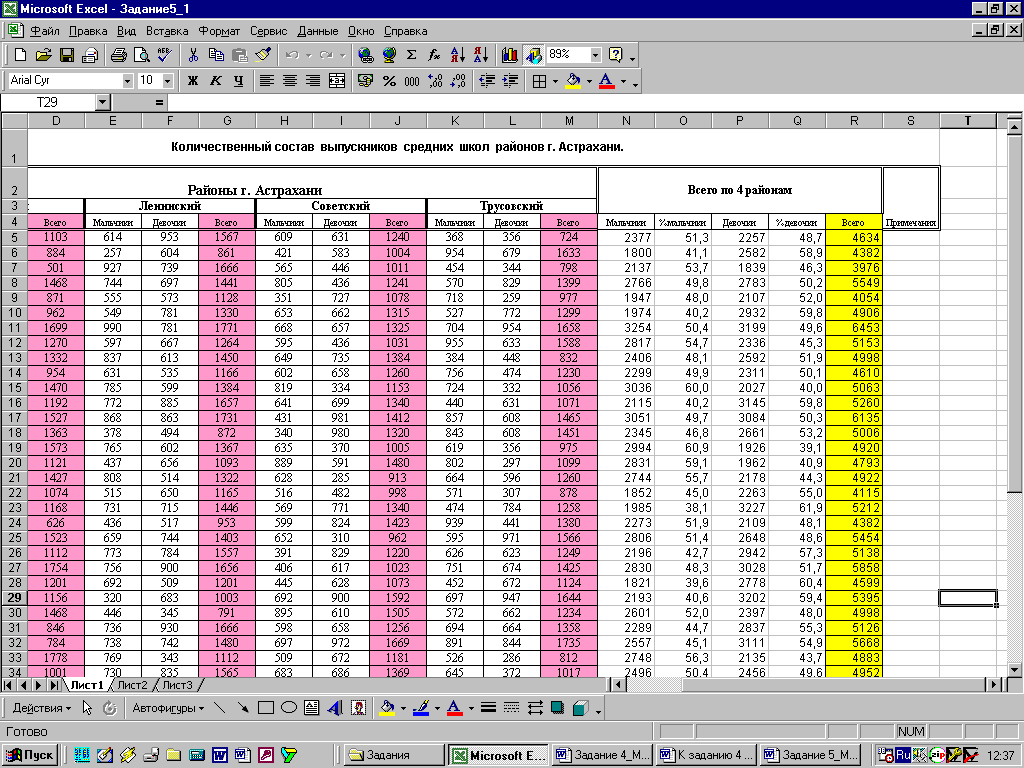This screenshot has height=768, width=1024.
Task: Select the Line drawing tool
Action: pos(220,708)
